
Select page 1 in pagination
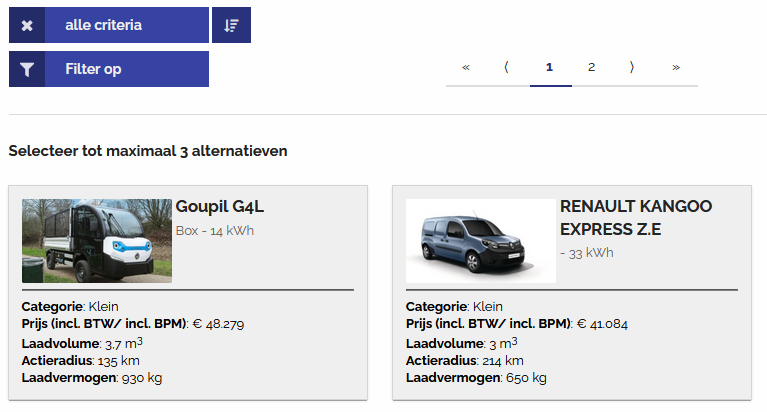click(550, 67)
